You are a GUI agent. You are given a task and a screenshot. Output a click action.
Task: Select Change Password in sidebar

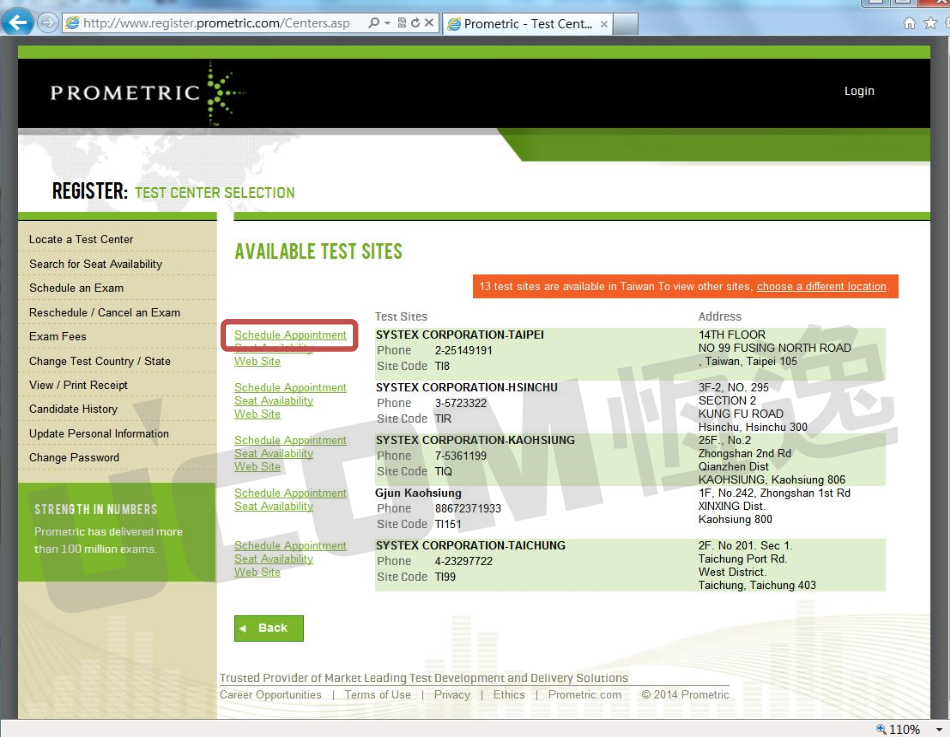point(74,458)
